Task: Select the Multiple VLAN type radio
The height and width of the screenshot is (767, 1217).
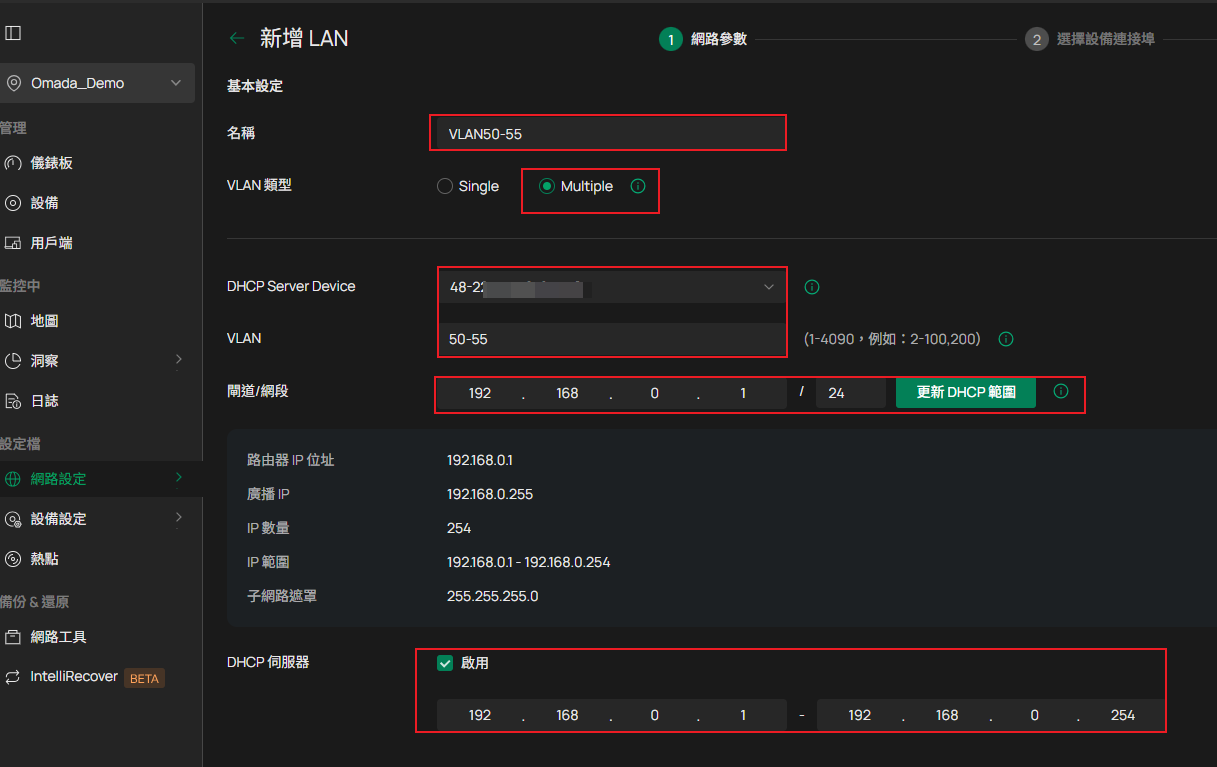Action: point(547,186)
